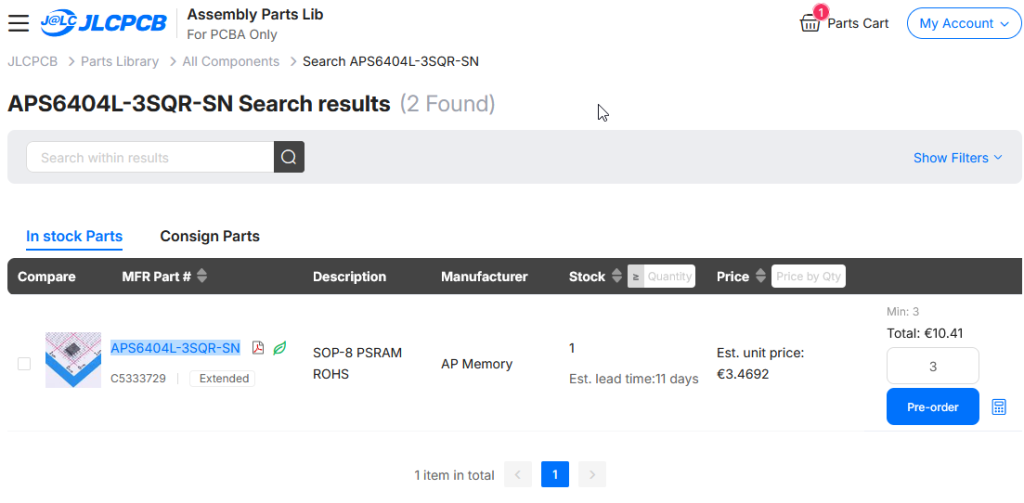The width and height of the screenshot is (1024, 503).
Task: Focus the Stock Quantity filter field
Action: (x=669, y=276)
